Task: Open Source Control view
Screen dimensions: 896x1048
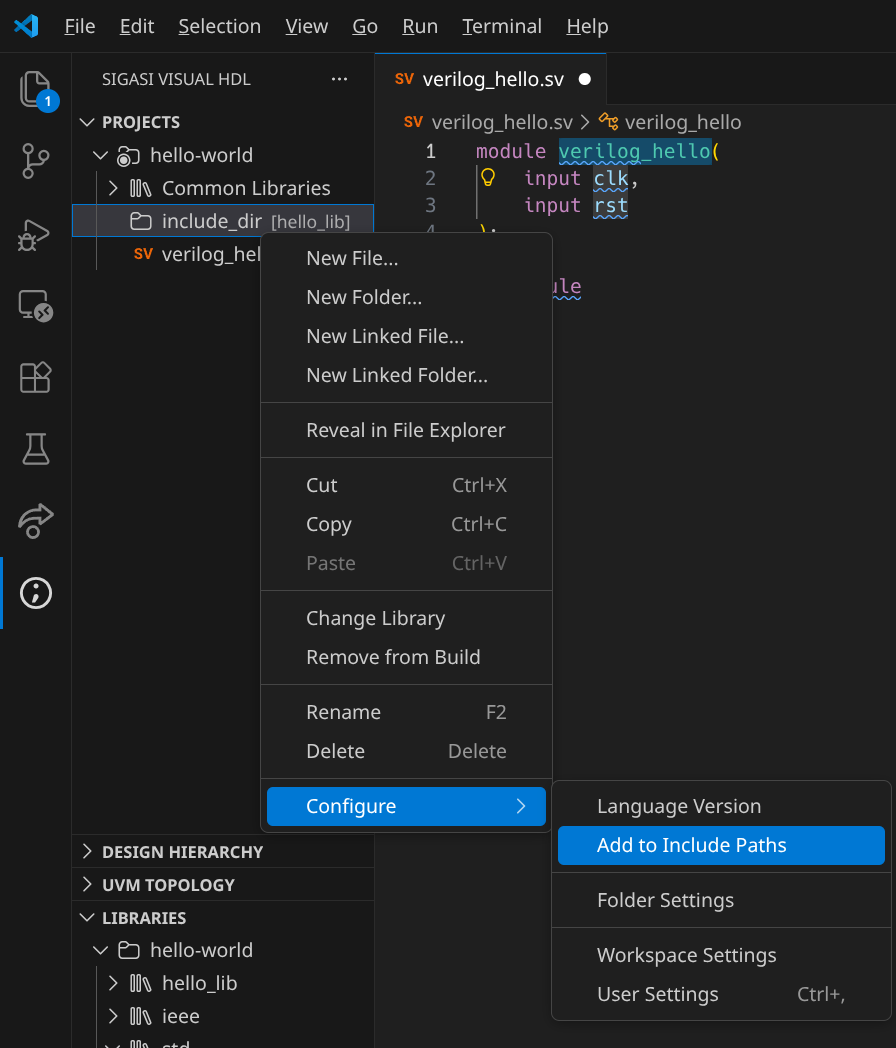Action: pos(35,161)
